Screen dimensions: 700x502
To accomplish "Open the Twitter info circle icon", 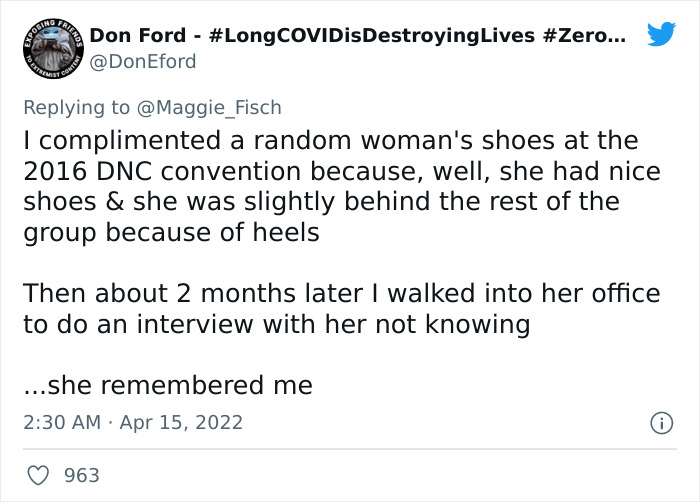I will [x=660, y=423].
